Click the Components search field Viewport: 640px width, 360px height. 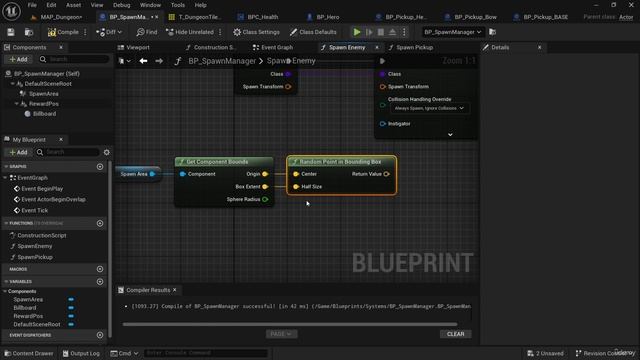click(x=74, y=59)
